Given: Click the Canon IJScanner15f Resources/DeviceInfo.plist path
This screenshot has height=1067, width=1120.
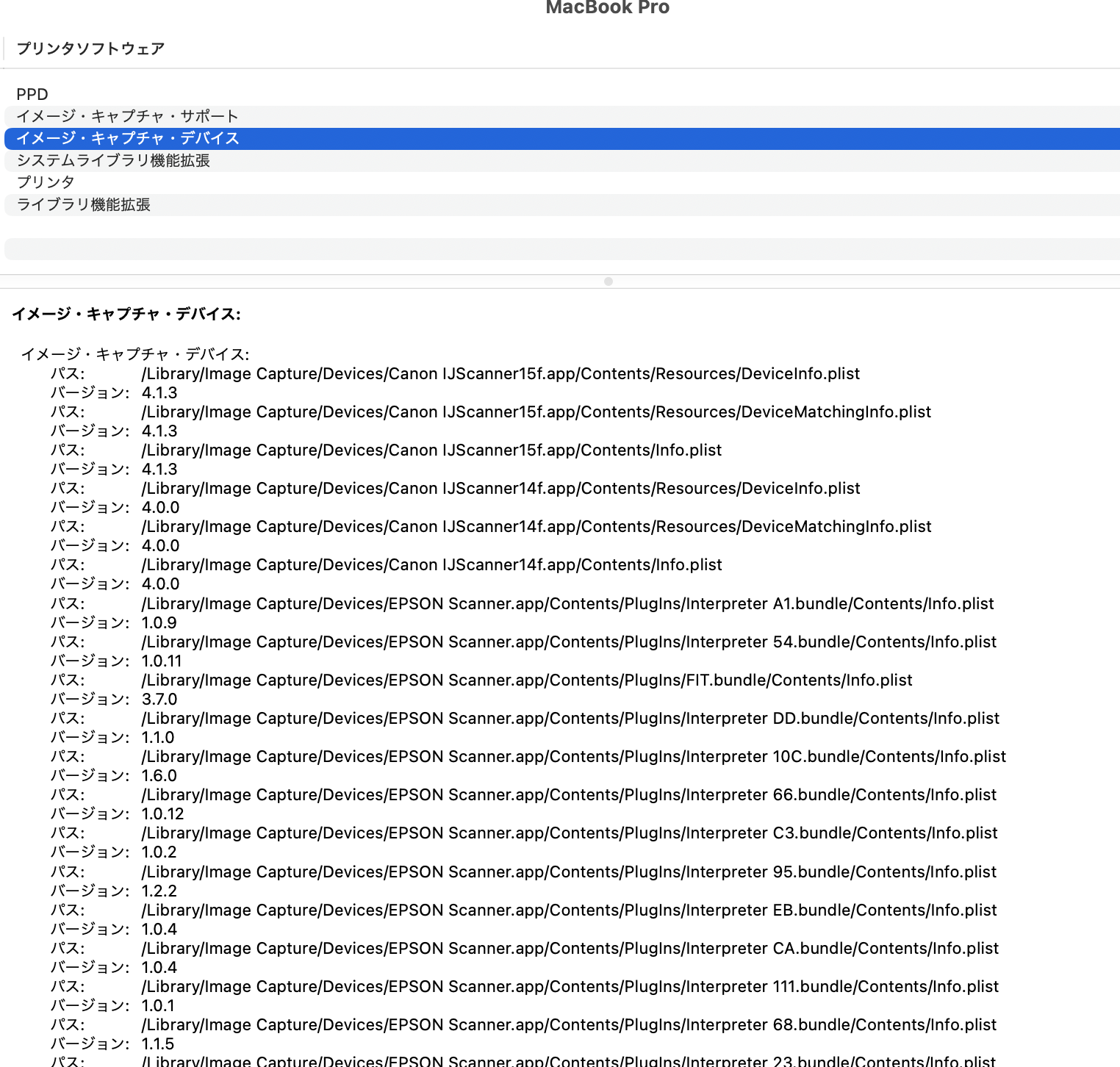Looking at the screenshot, I should [500, 374].
